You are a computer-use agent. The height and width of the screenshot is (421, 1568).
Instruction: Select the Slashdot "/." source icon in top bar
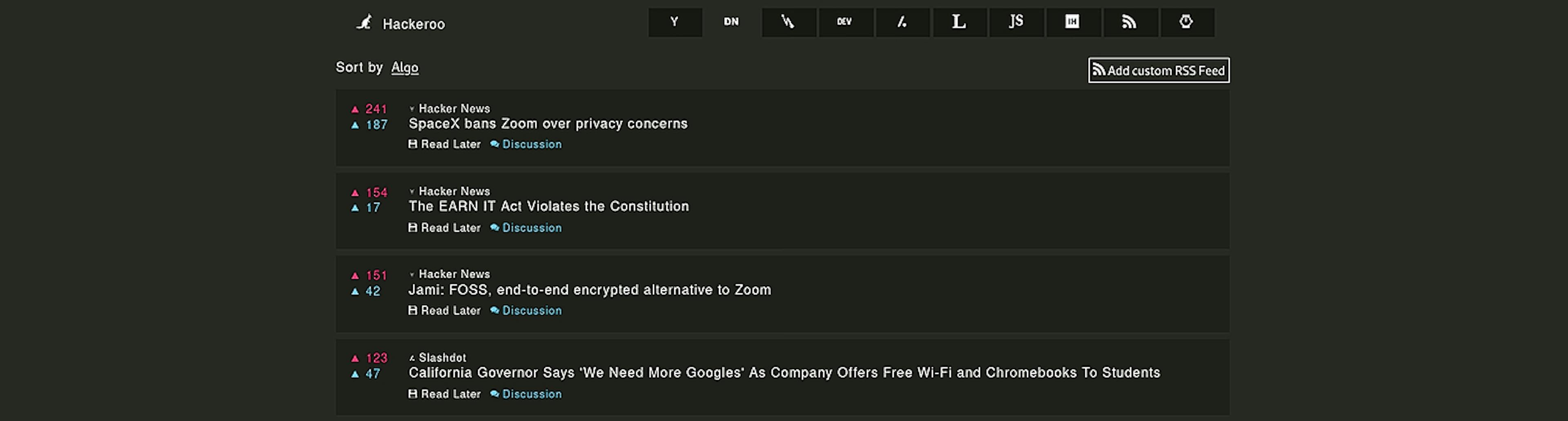tap(902, 22)
